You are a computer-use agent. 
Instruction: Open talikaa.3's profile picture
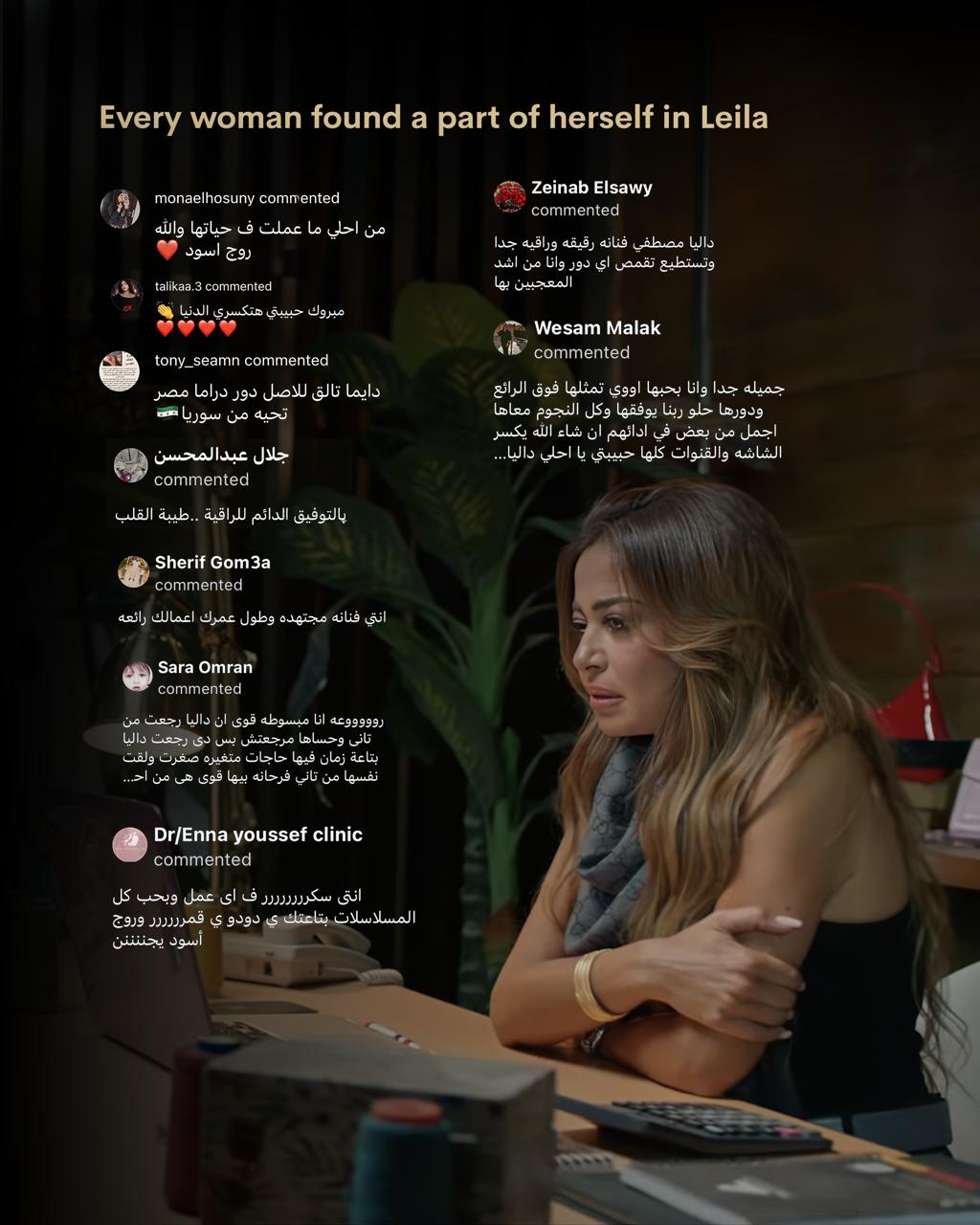pos(127,297)
